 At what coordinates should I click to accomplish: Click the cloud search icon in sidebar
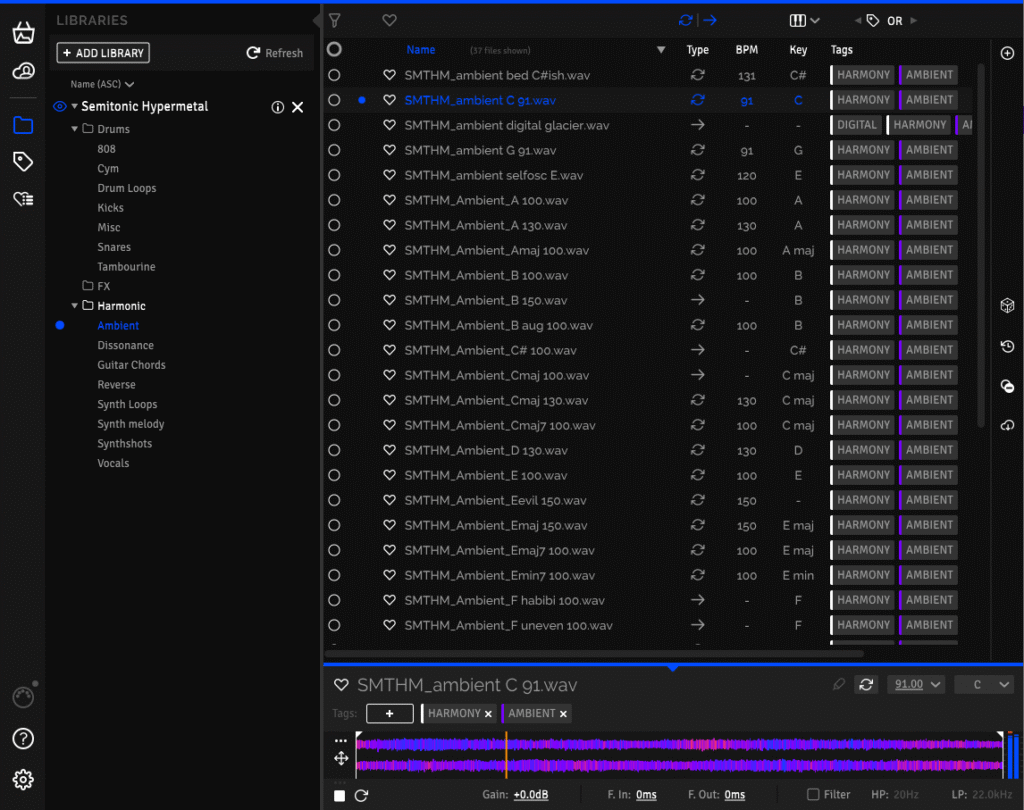(x=23, y=71)
